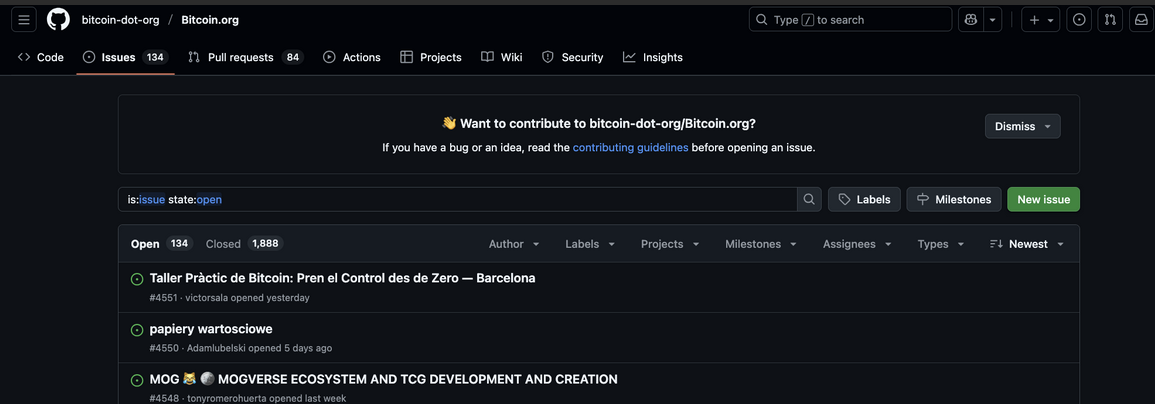Click the GitHub logo home icon
Screen dimensions: 1155x404
(x=58, y=20)
